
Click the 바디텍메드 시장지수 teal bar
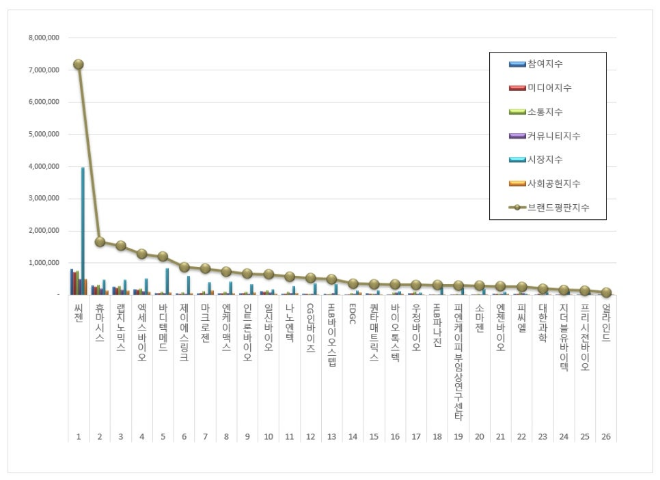pyautogui.click(x=168, y=281)
